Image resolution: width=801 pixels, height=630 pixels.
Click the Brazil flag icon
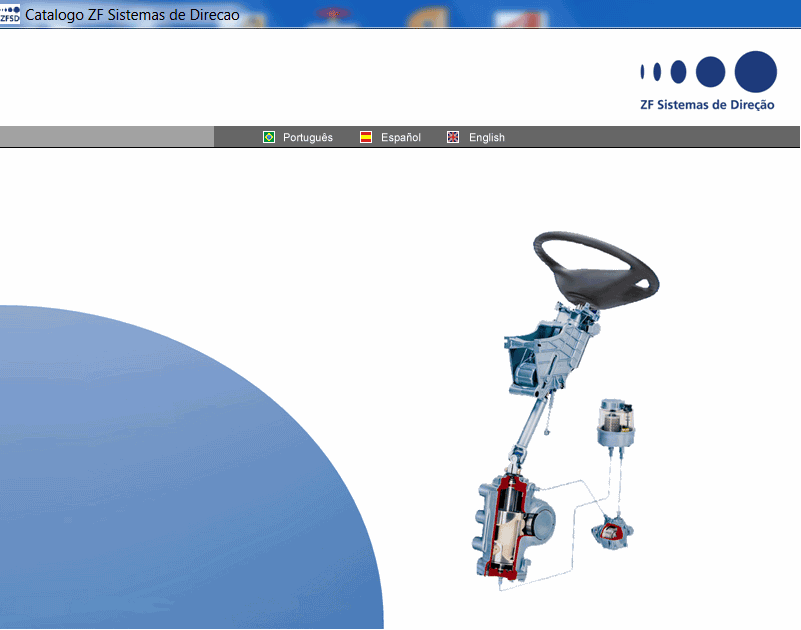click(269, 137)
